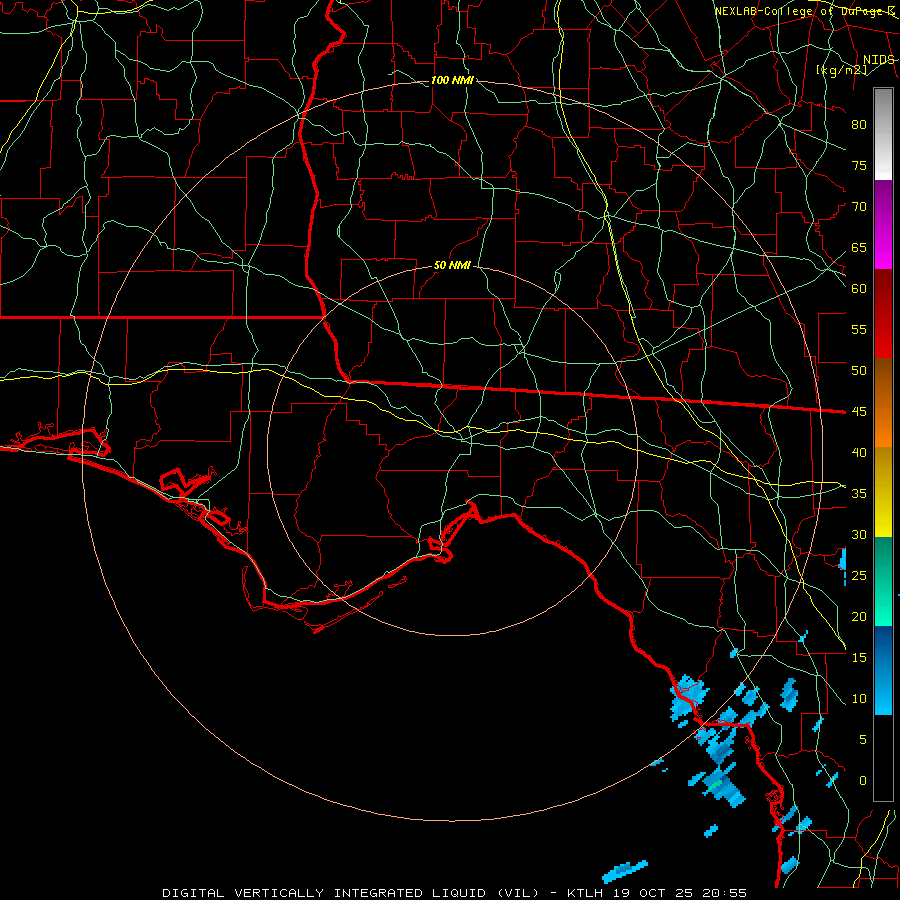Pick the magenta-purple segment of the color bar
900x900 pixels.
tap(883, 224)
